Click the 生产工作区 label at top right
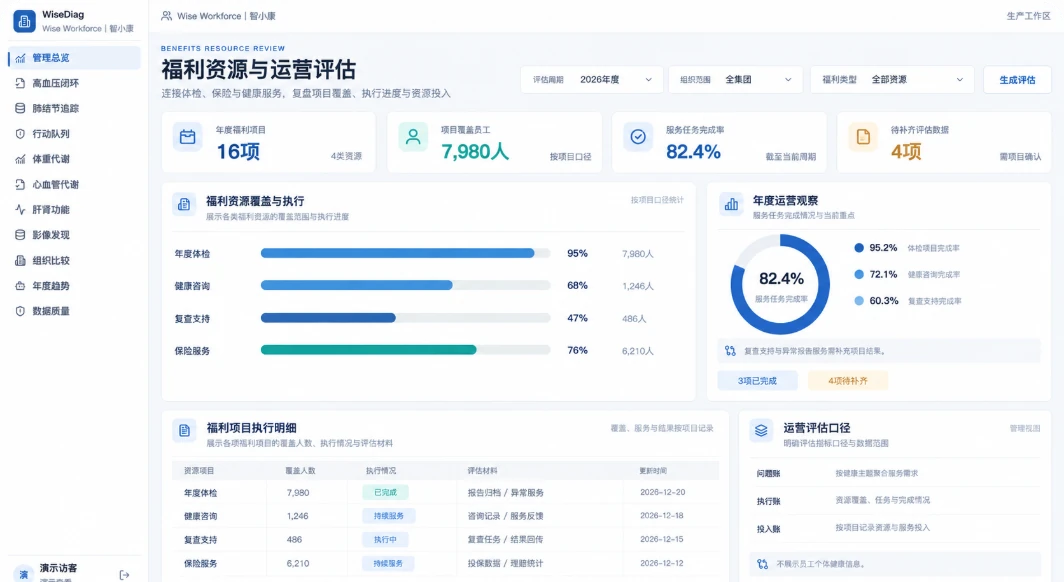Image resolution: width=1064 pixels, height=582 pixels. [1028, 16]
